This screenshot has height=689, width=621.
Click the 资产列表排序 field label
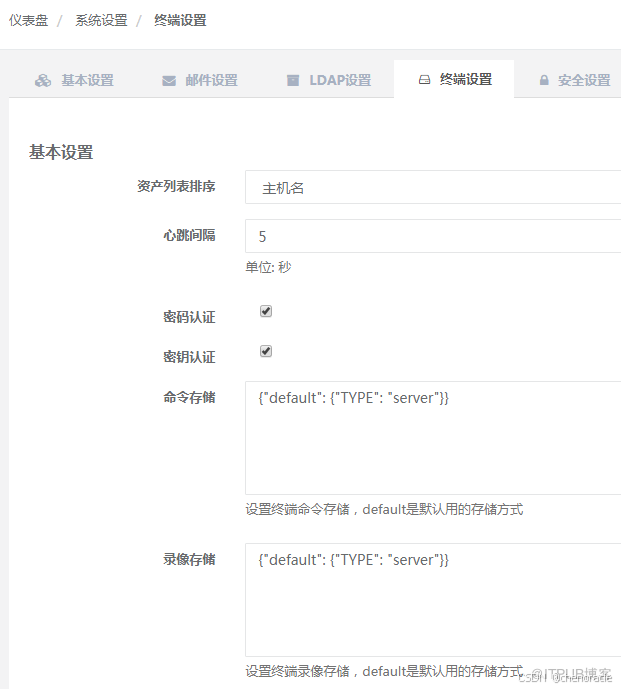pos(176,186)
